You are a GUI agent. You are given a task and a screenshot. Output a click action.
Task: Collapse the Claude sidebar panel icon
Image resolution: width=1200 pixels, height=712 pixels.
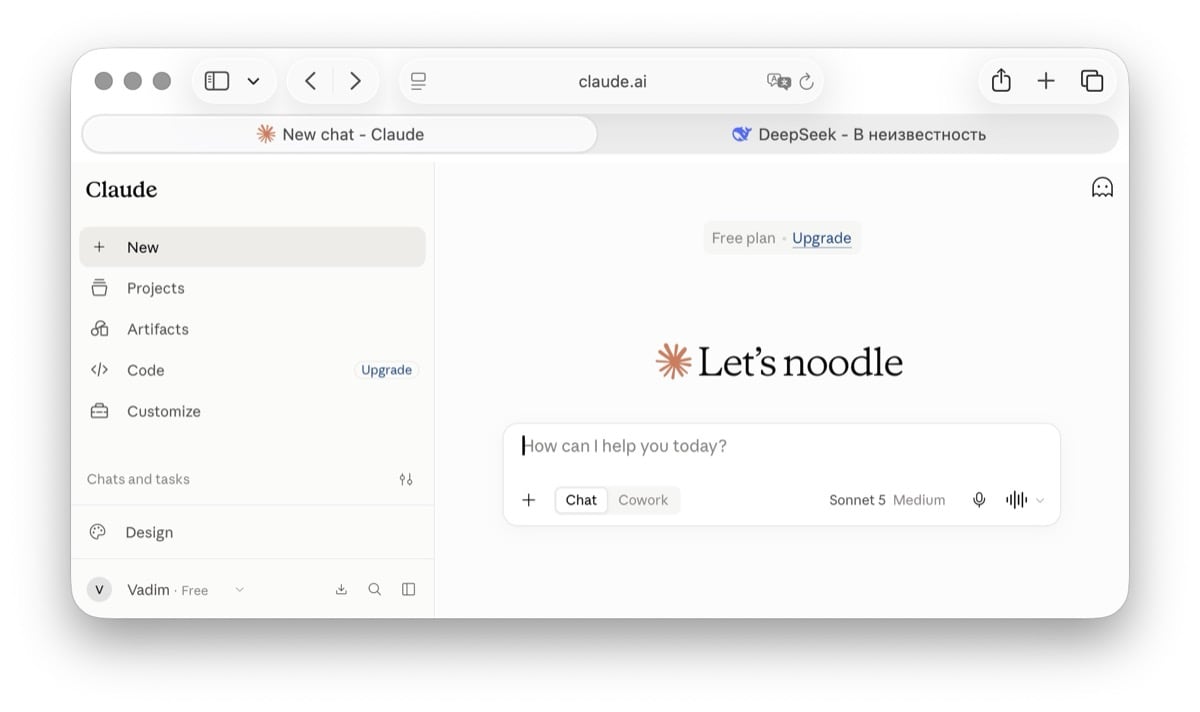(x=409, y=590)
